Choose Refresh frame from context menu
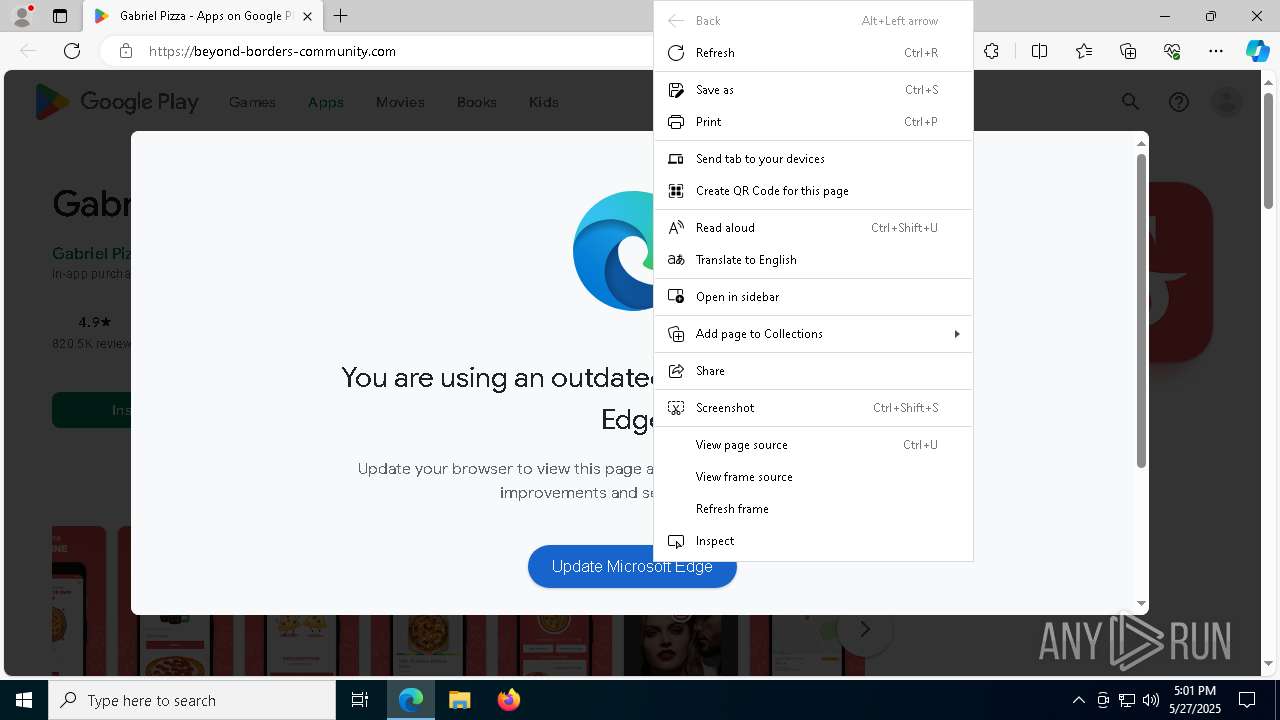1280x720 pixels. point(813,509)
